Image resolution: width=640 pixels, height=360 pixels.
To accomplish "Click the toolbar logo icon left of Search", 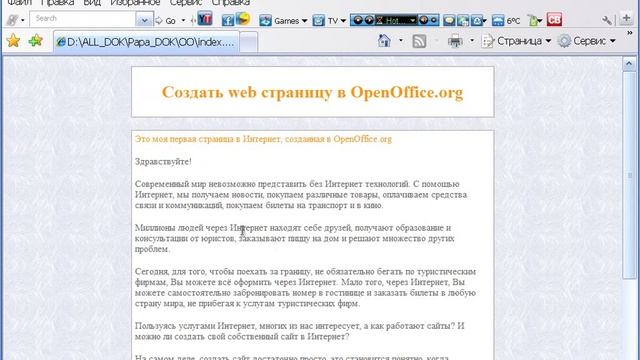I will (x=12, y=20).
